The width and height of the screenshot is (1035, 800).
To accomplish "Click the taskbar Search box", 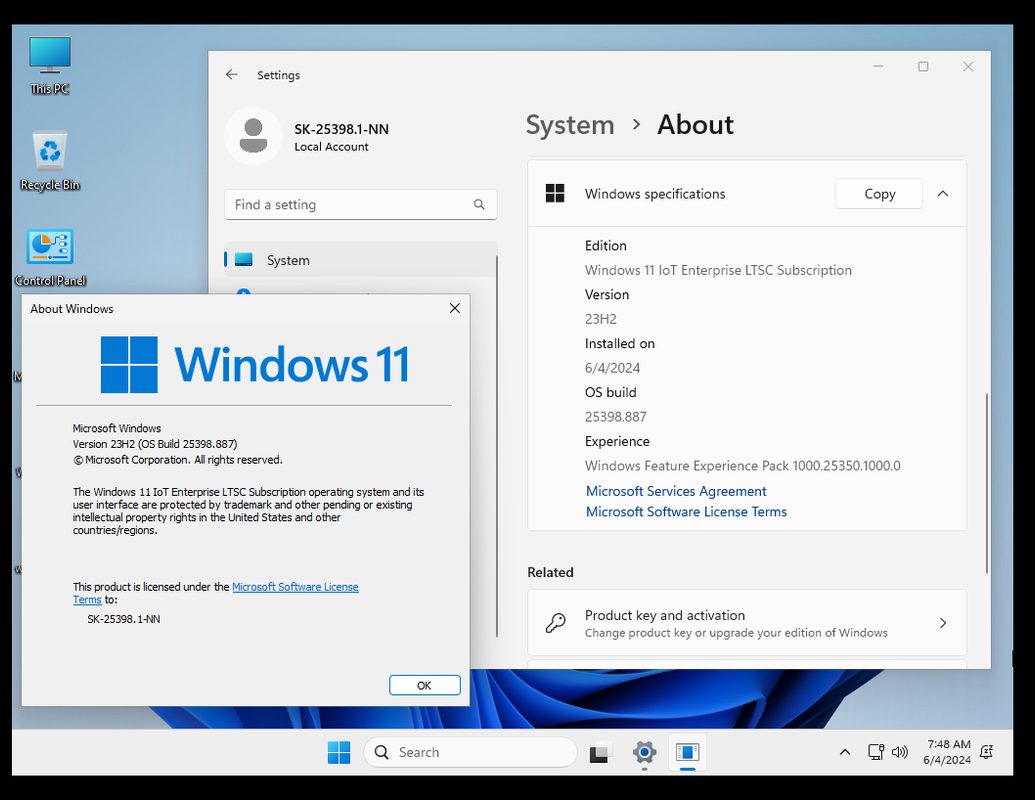I will point(471,752).
